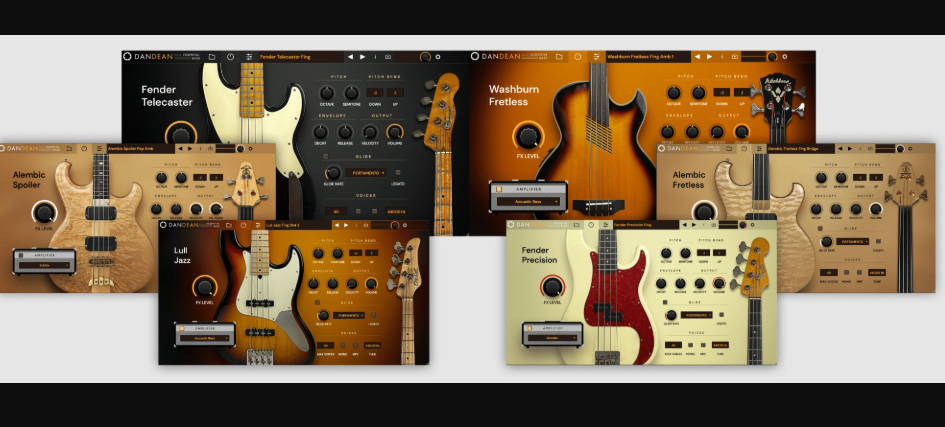Open the folder icon in Fender Precision window
This screenshot has height=427, width=945.
click(577, 225)
